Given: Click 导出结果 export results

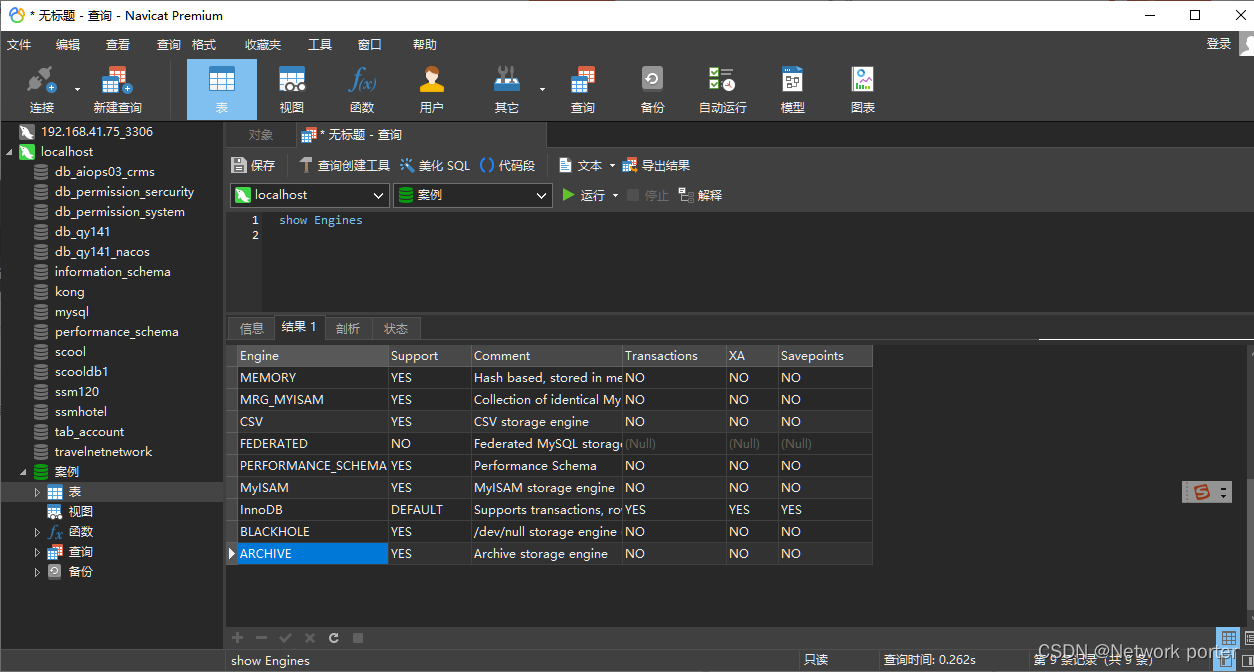Looking at the screenshot, I should (x=656, y=165).
